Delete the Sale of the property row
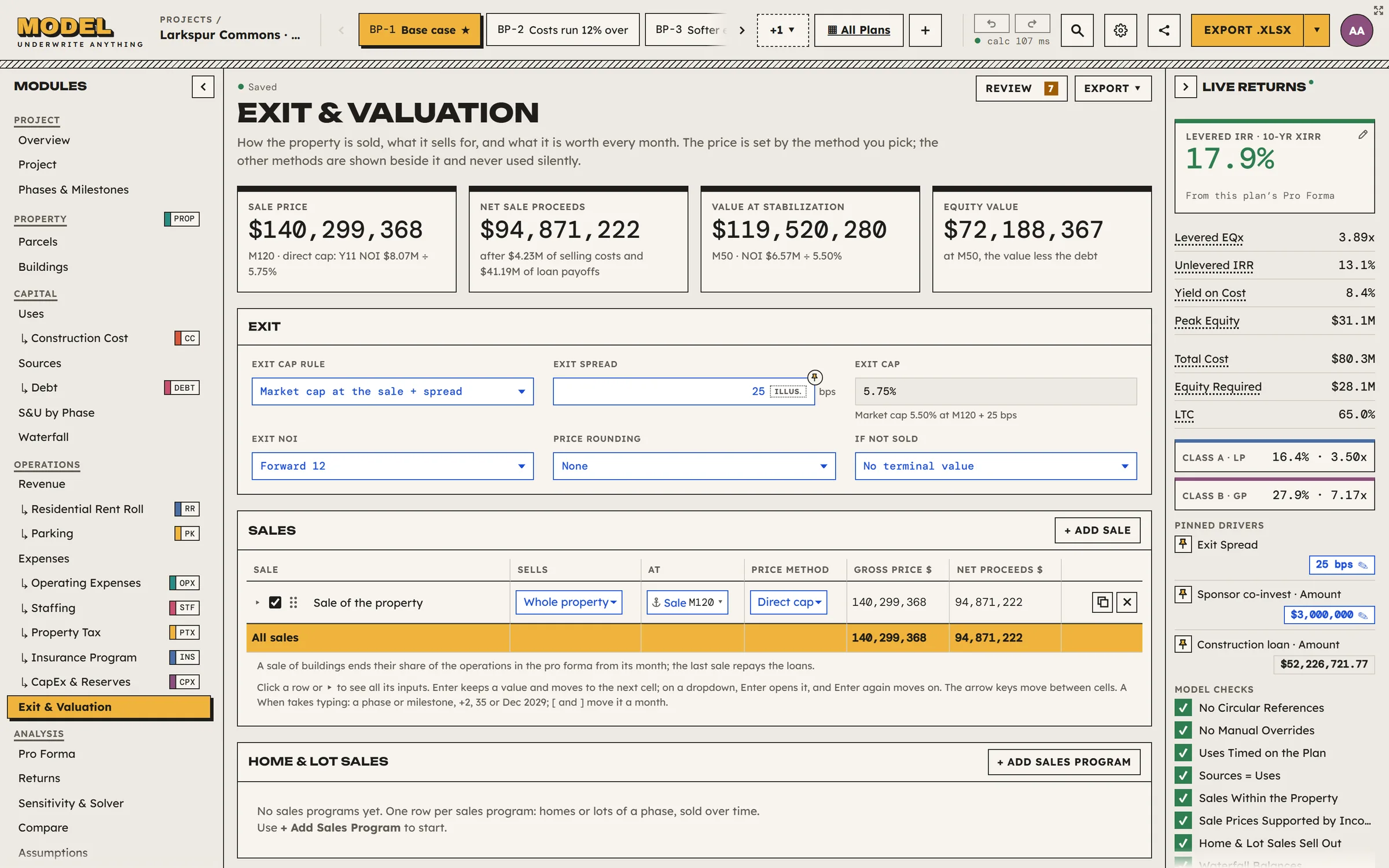 [1127, 602]
